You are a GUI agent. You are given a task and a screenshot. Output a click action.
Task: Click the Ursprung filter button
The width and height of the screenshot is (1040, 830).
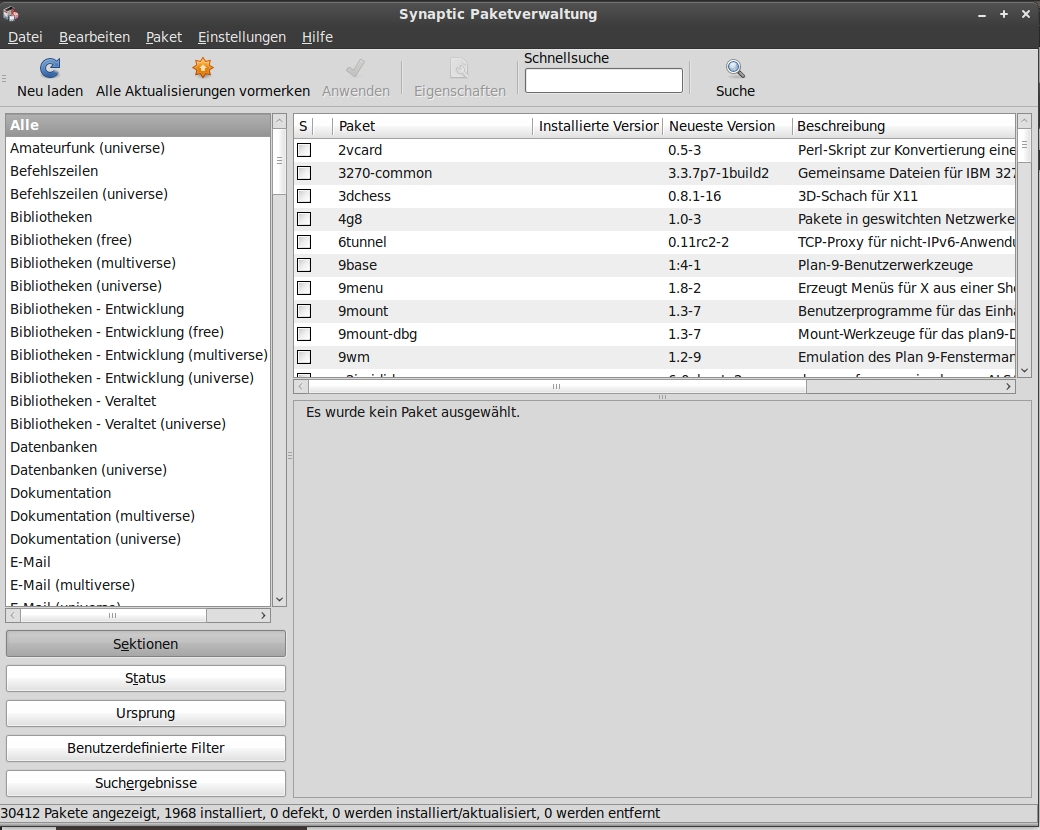[146, 713]
